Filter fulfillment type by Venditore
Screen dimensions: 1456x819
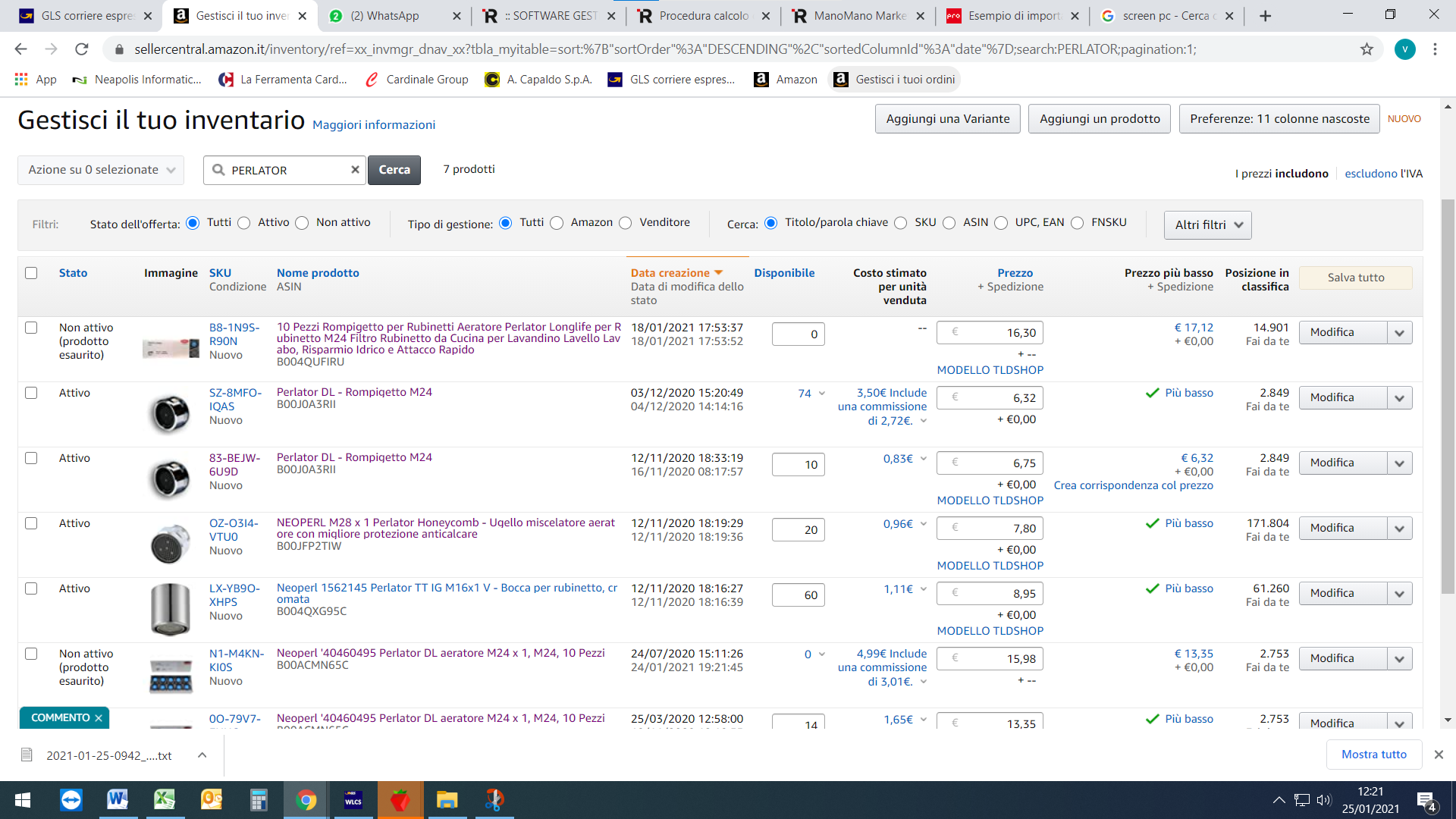[625, 223]
